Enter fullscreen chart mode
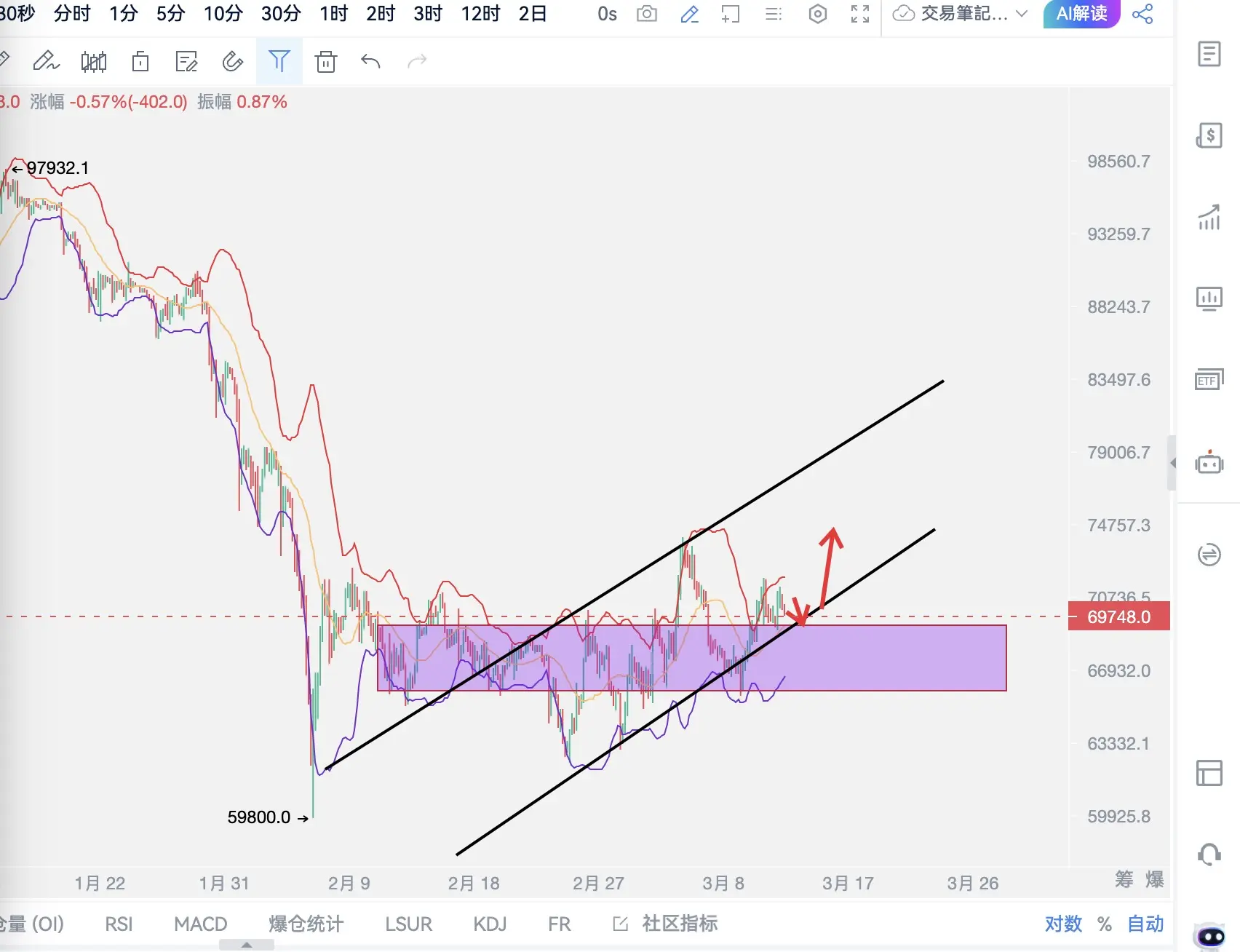This screenshot has height=952, width=1240. coord(860,14)
